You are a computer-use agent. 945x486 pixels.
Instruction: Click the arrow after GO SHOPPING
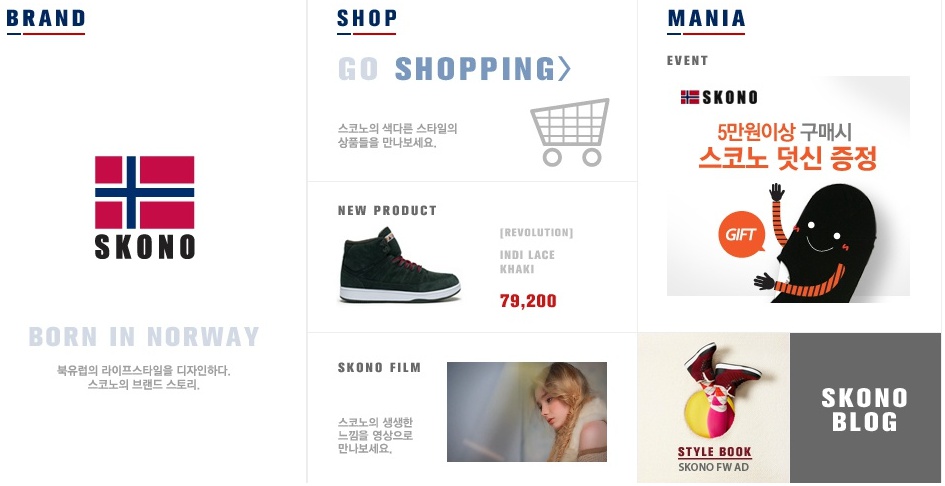564,69
